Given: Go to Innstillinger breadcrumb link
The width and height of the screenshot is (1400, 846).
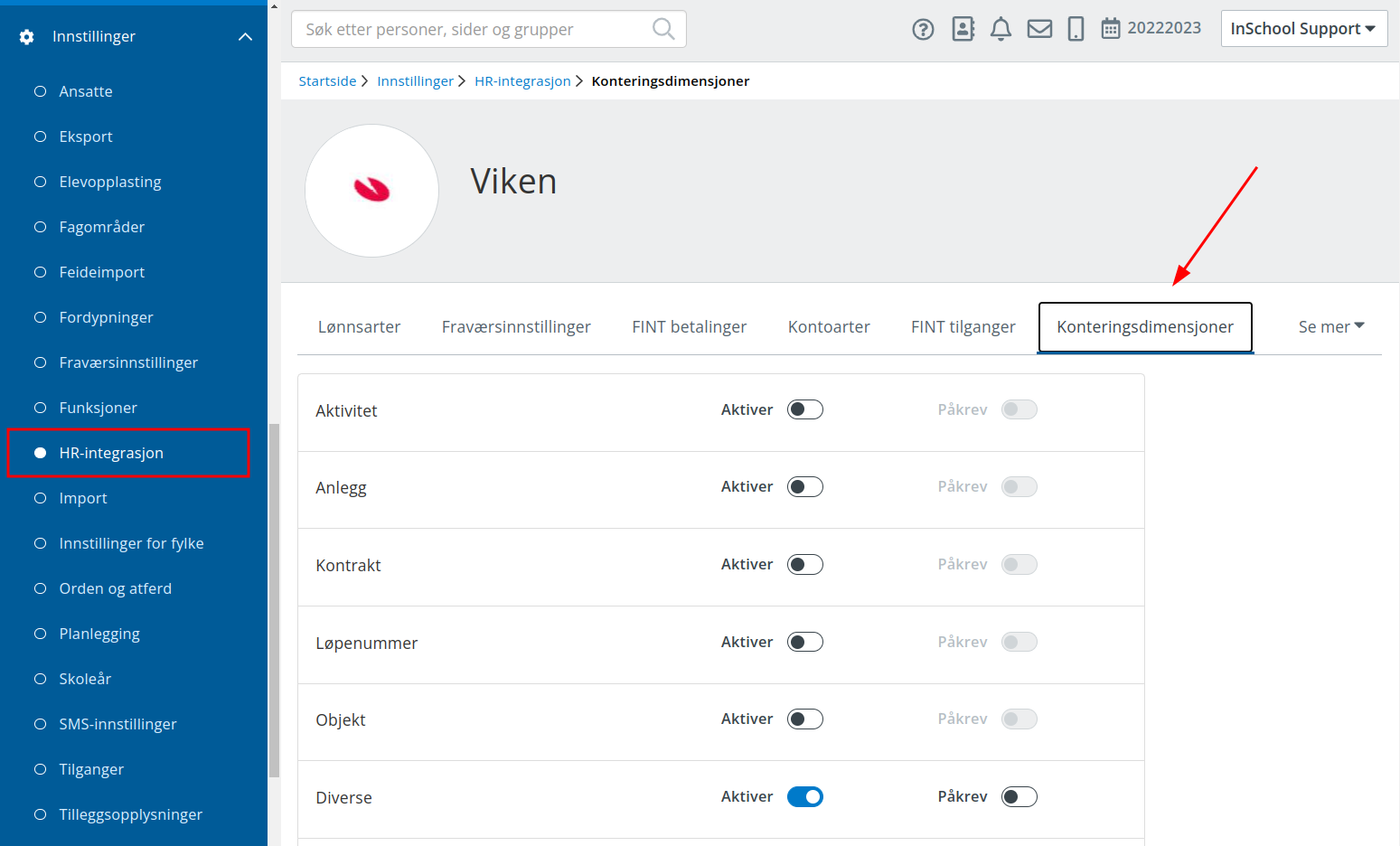Looking at the screenshot, I should pos(416,81).
